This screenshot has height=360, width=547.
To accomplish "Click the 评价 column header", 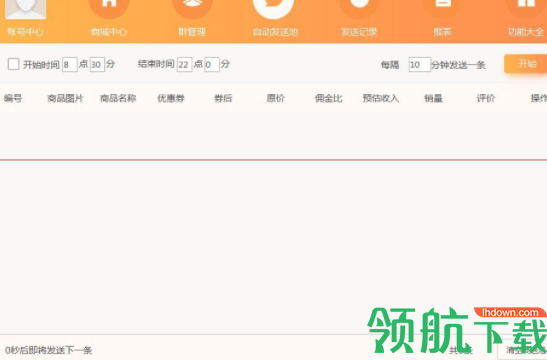I will click(486, 98).
